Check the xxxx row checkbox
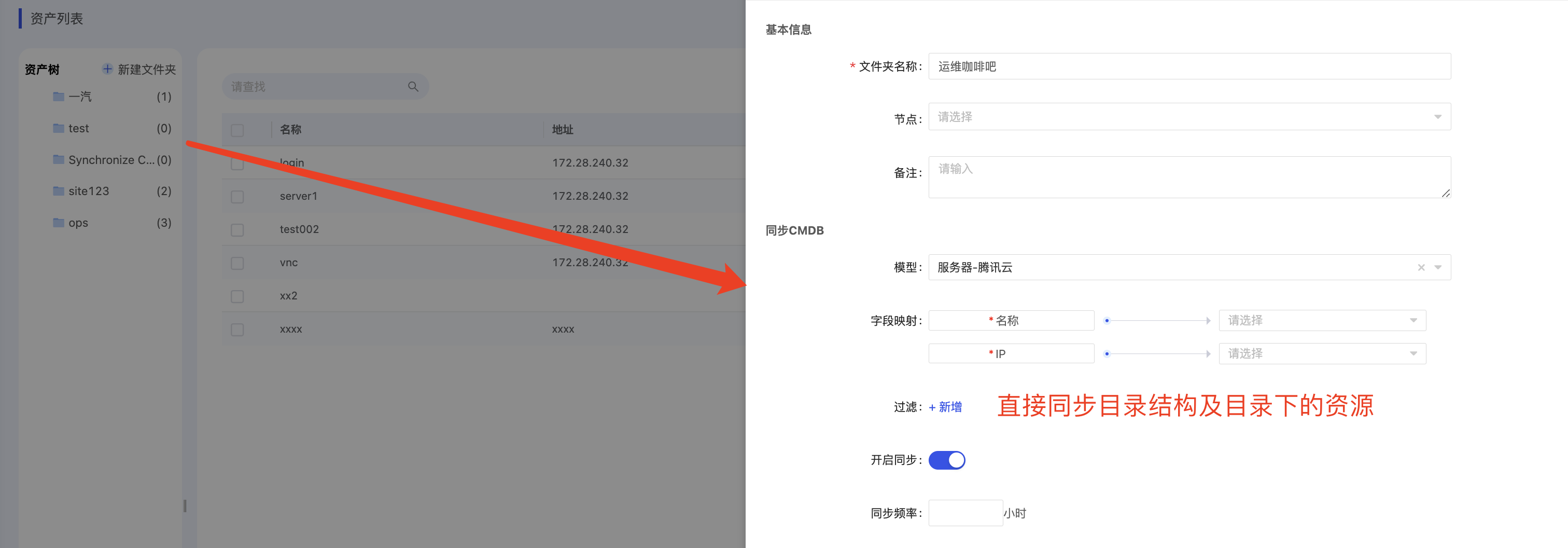This screenshot has height=548, width=1568. coord(237,330)
